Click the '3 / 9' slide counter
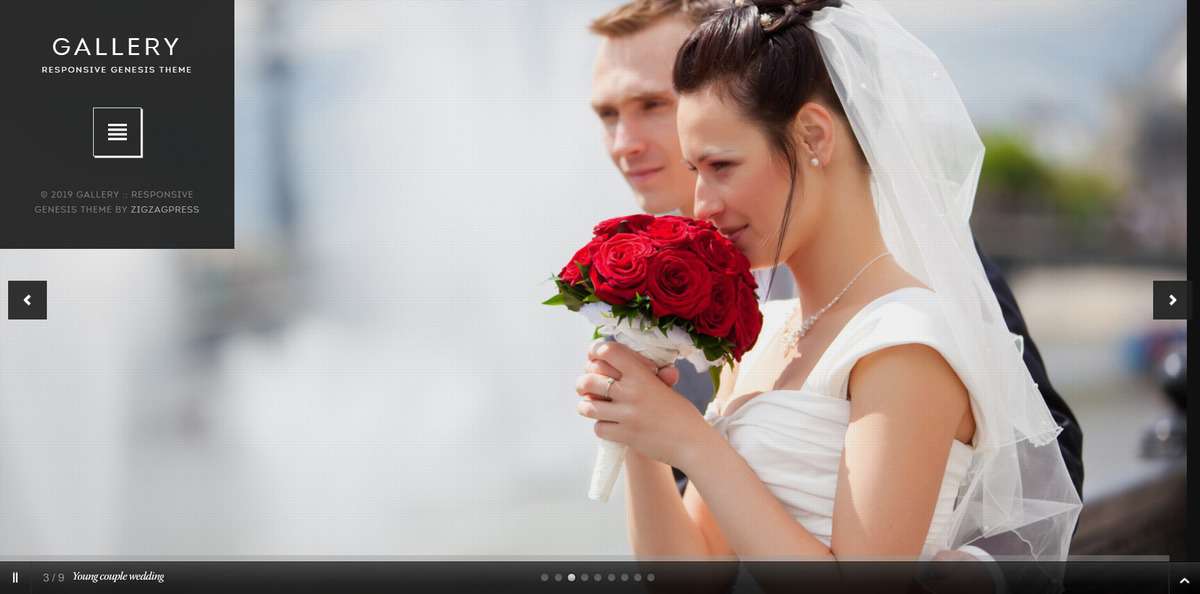 53,578
